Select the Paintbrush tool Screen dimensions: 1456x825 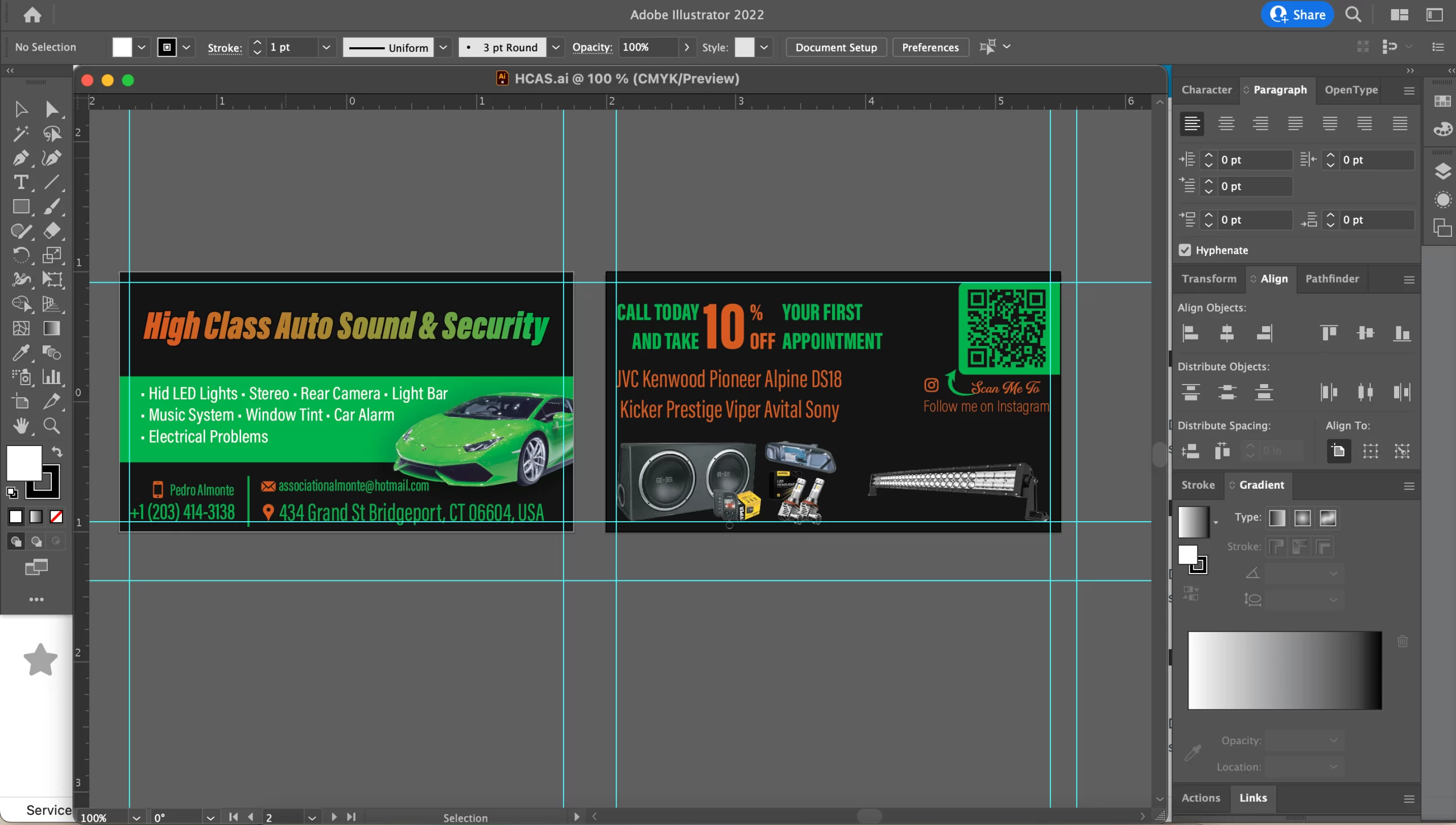tap(52, 207)
